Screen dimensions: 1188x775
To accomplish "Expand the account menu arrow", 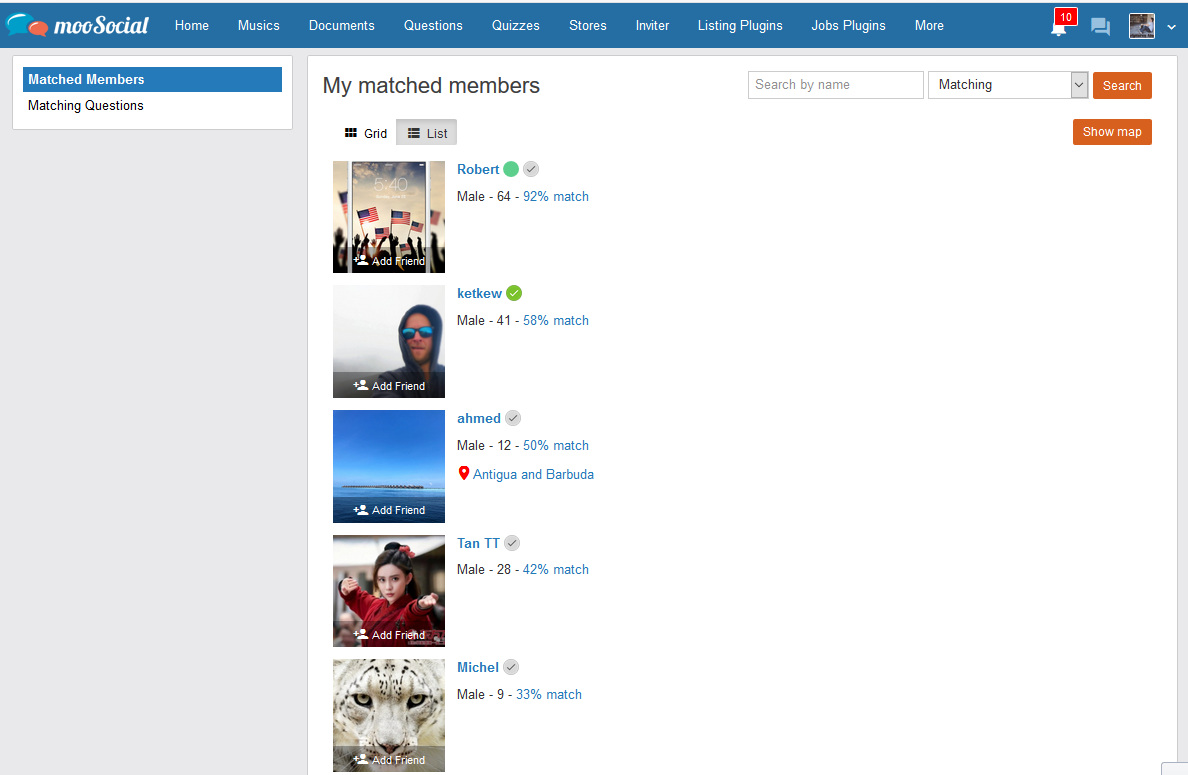I will tap(1171, 27).
